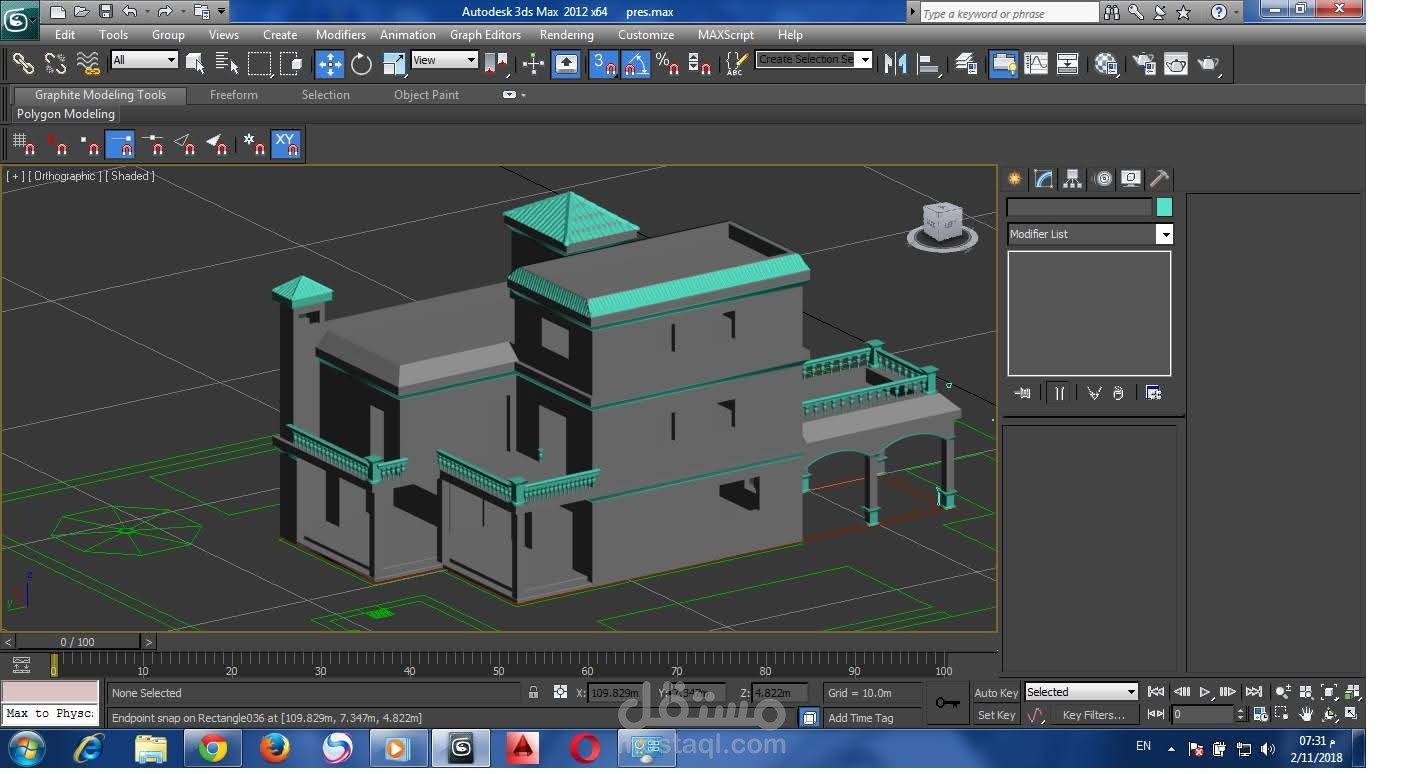Click the Save File icon in Quick Access

coord(105,12)
